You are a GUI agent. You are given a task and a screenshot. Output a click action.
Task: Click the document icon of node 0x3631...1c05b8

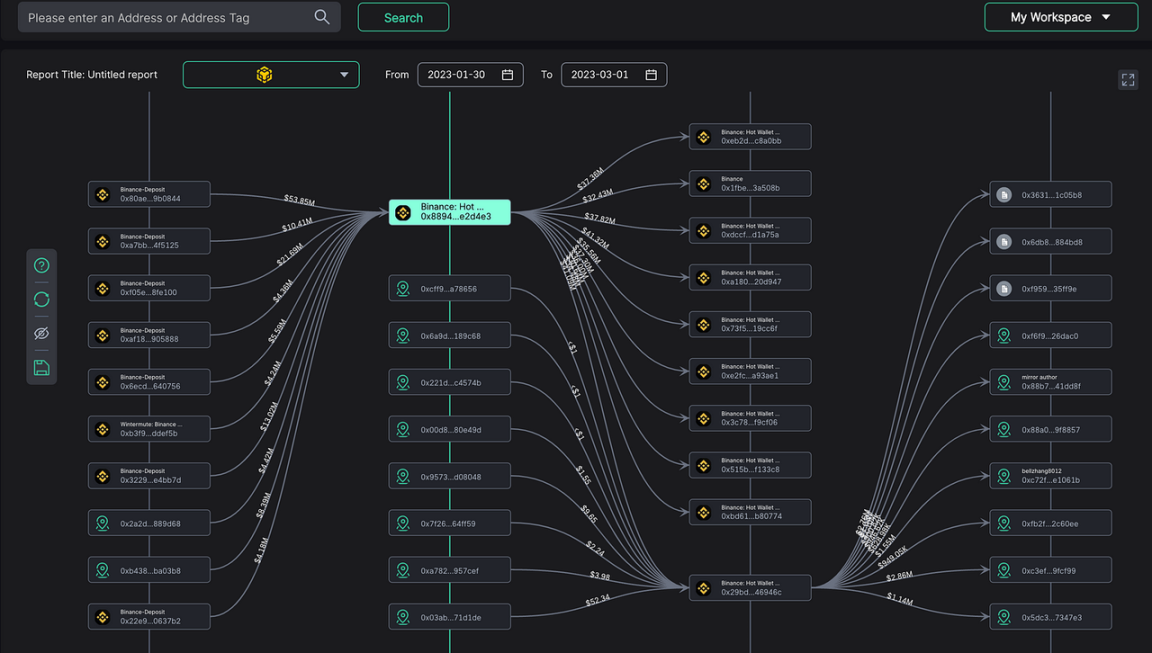1004,195
